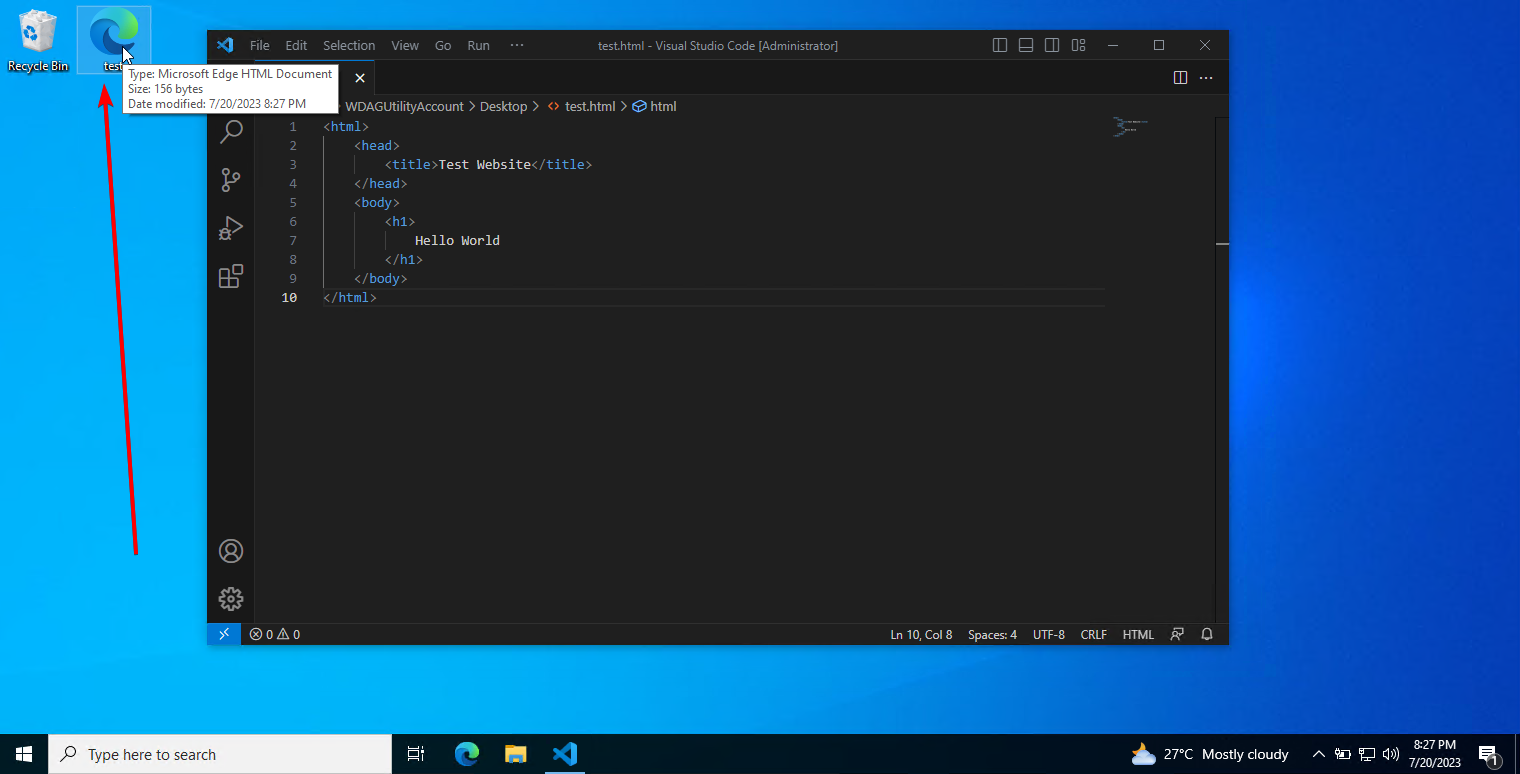This screenshot has width=1520, height=774.
Task: Open editor More Actions ellipsis
Action: pos(1206,78)
